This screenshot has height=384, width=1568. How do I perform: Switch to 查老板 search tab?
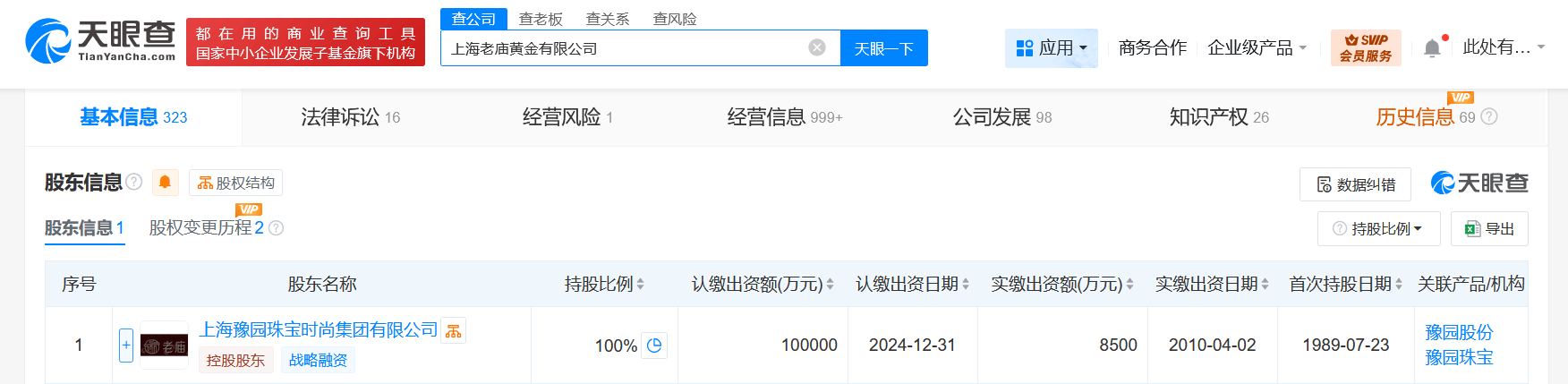541,19
